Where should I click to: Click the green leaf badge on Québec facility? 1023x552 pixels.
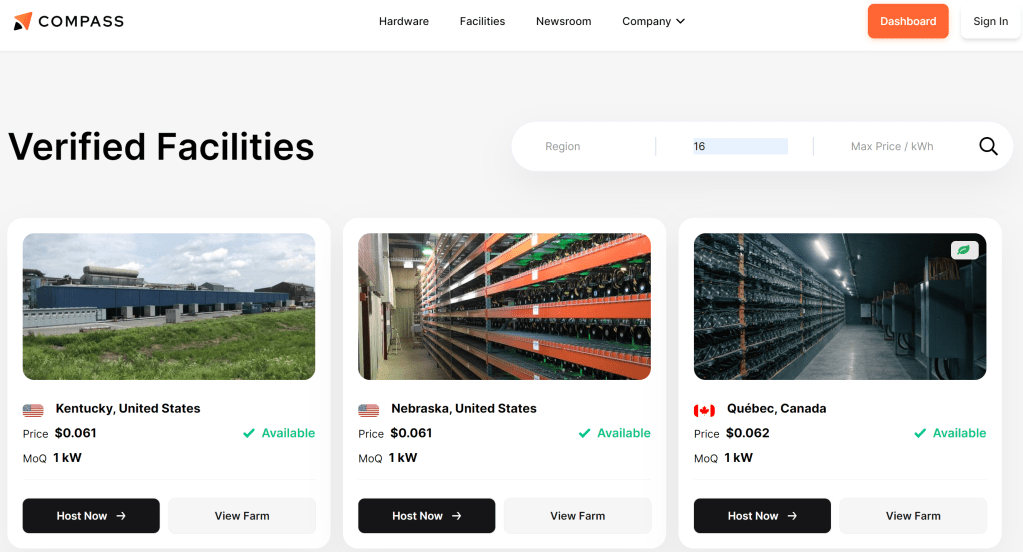pyautogui.click(x=964, y=250)
